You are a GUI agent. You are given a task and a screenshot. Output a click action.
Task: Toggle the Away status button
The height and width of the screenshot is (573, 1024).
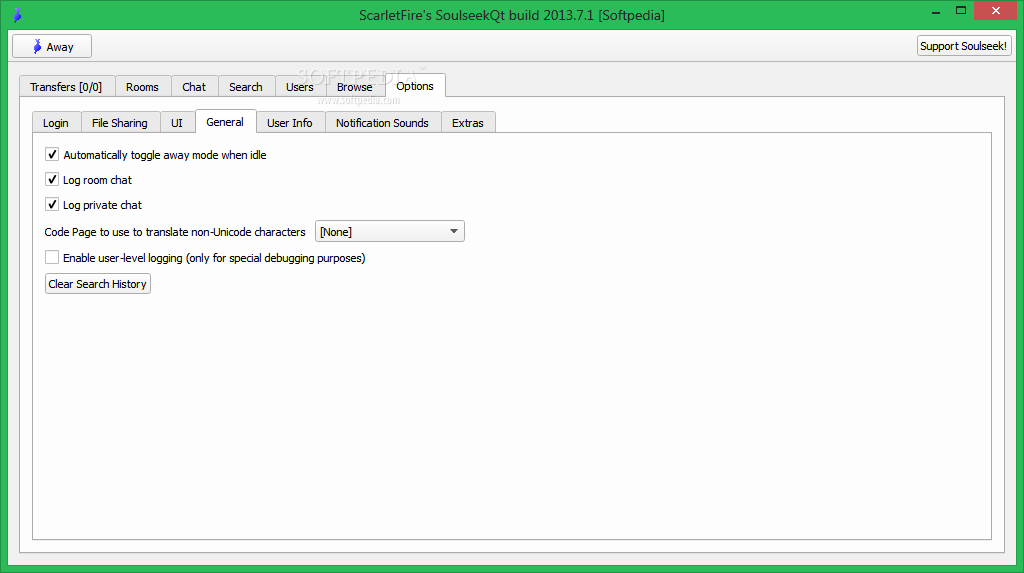(52, 46)
